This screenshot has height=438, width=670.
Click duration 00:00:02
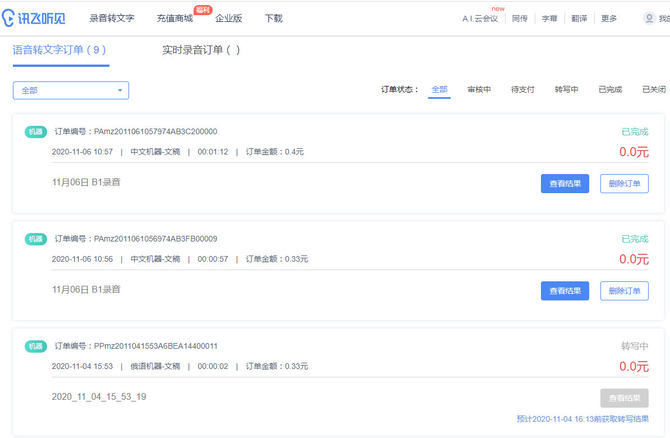(x=213, y=366)
